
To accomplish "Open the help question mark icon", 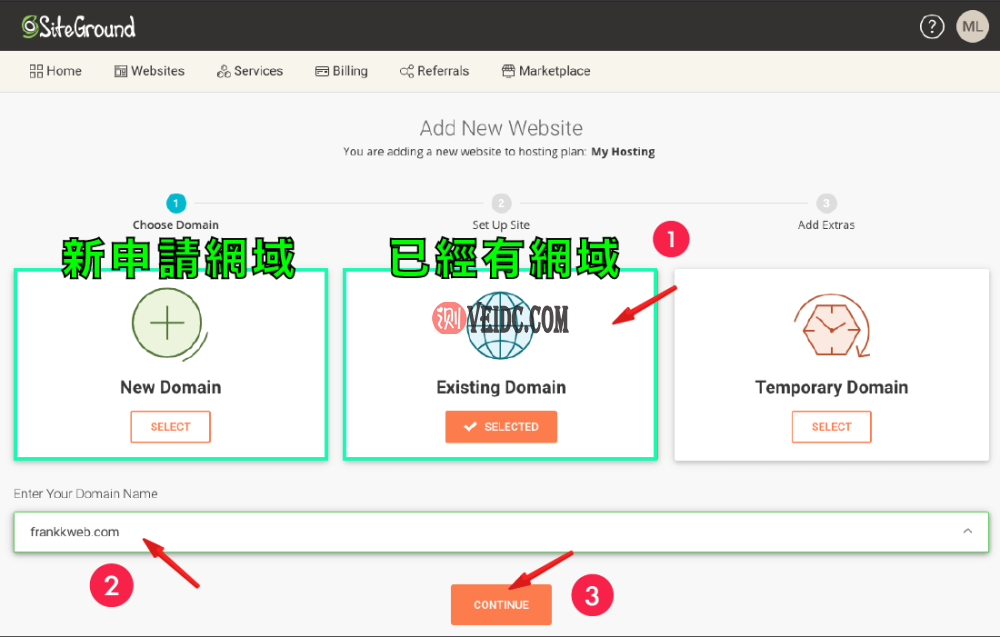I will [932, 26].
